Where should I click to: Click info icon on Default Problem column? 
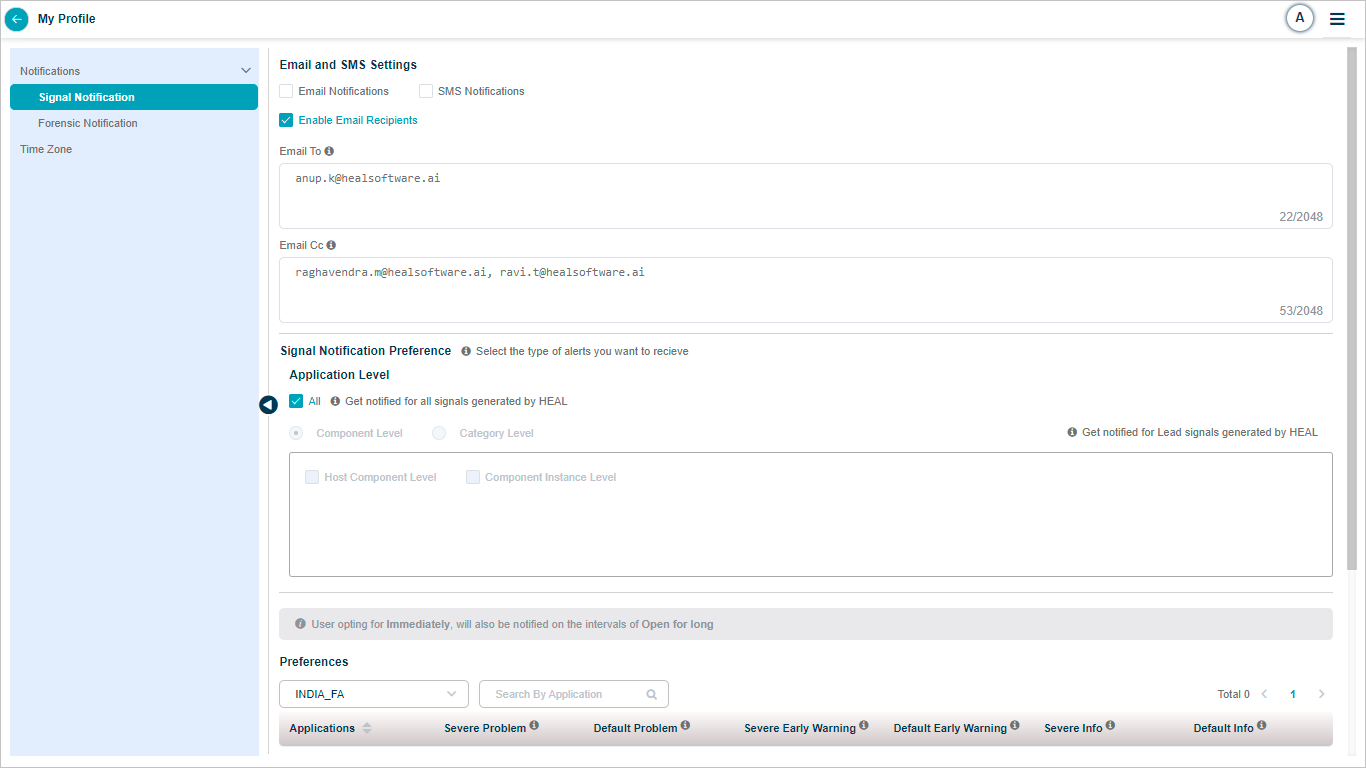coord(685,725)
